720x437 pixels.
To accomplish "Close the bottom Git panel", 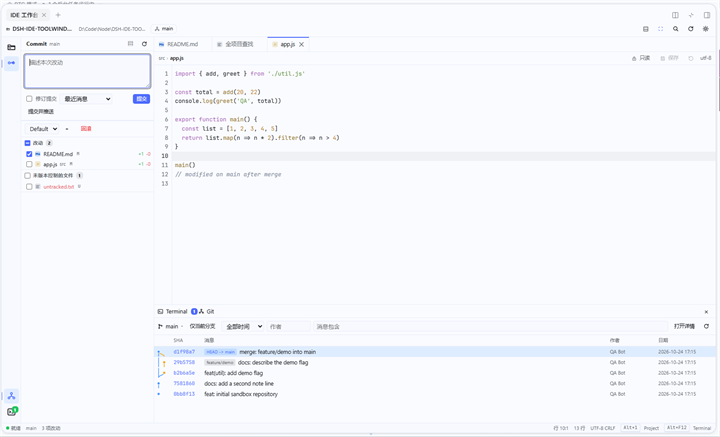I will tap(706, 312).
